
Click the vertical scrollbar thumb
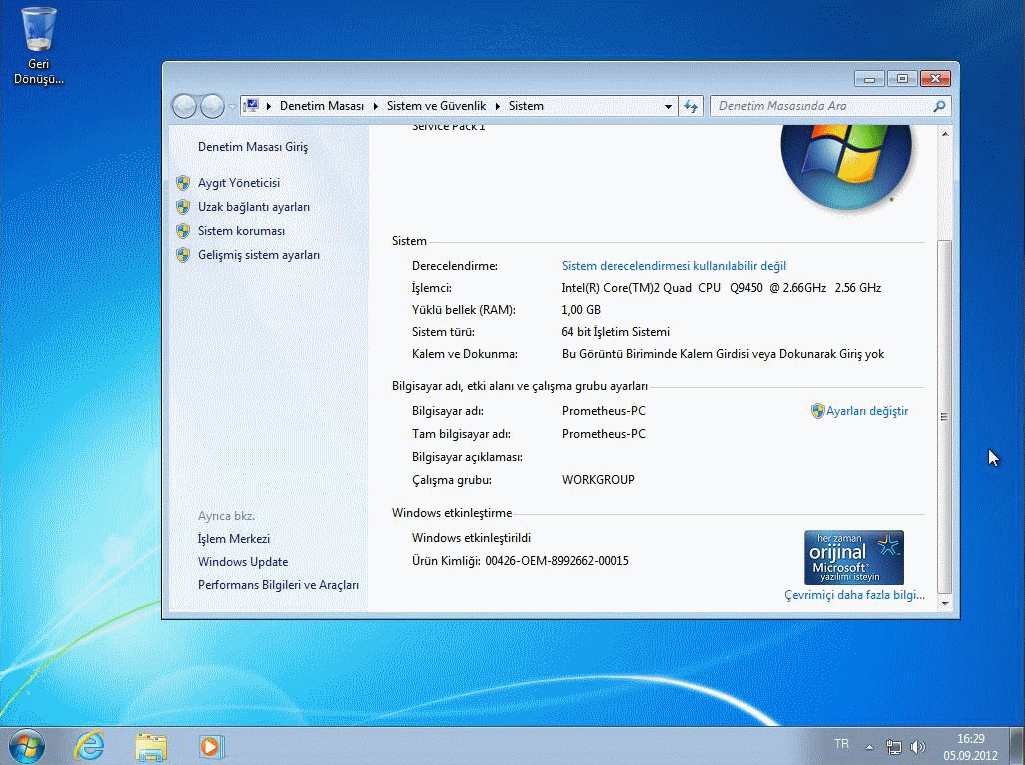point(945,416)
